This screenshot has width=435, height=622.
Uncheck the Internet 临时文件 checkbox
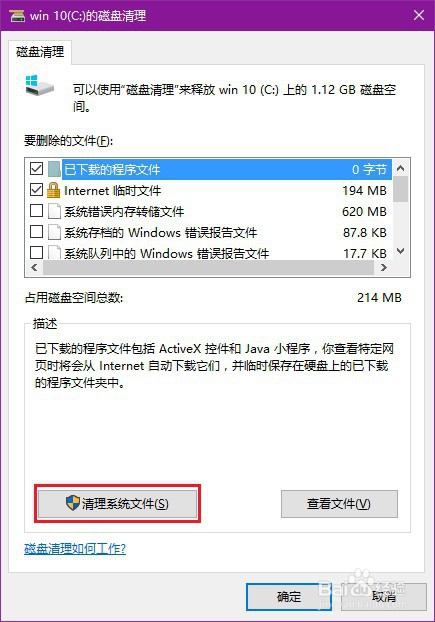pos(36,190)
